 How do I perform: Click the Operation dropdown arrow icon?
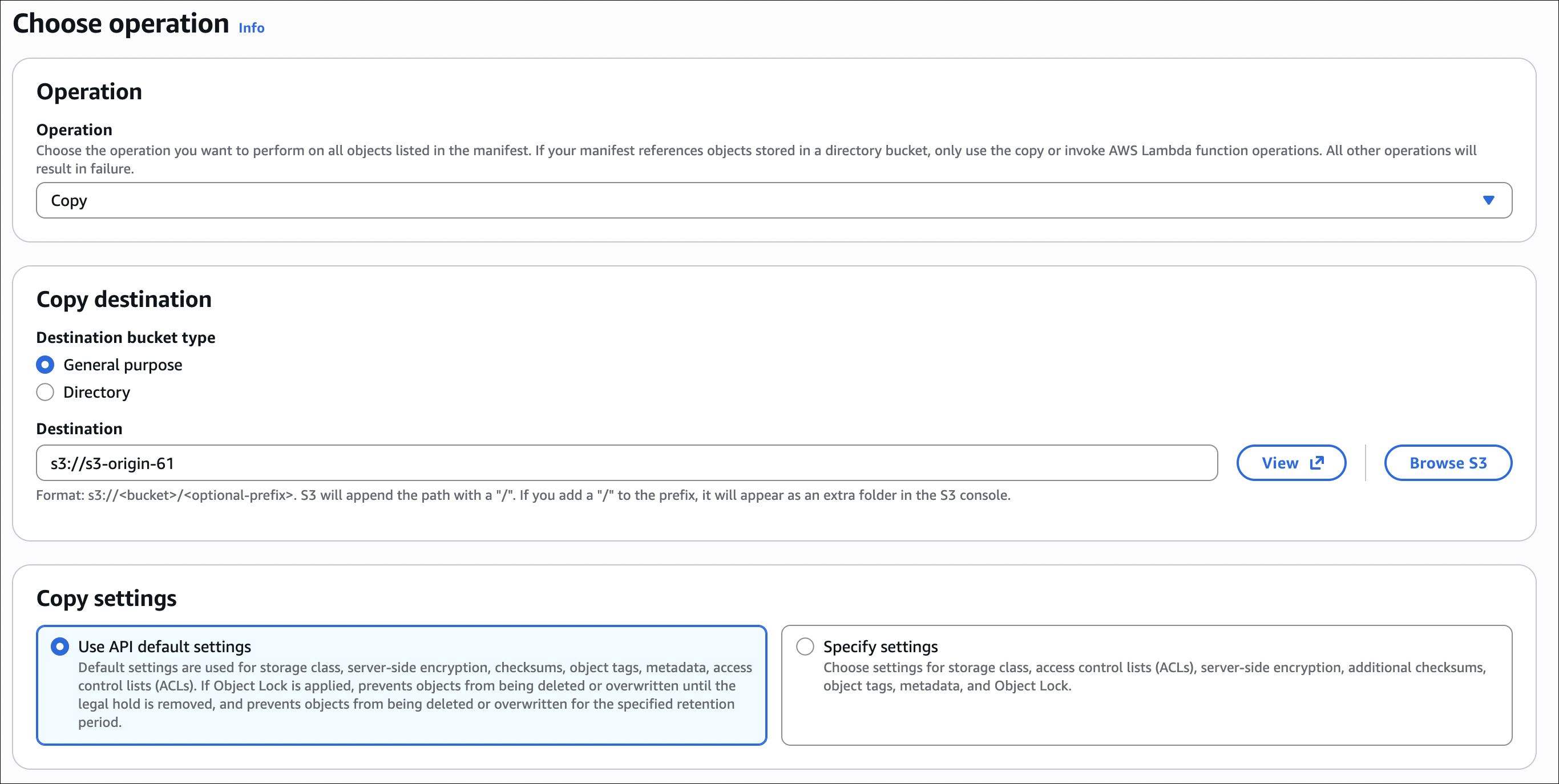1488,200
